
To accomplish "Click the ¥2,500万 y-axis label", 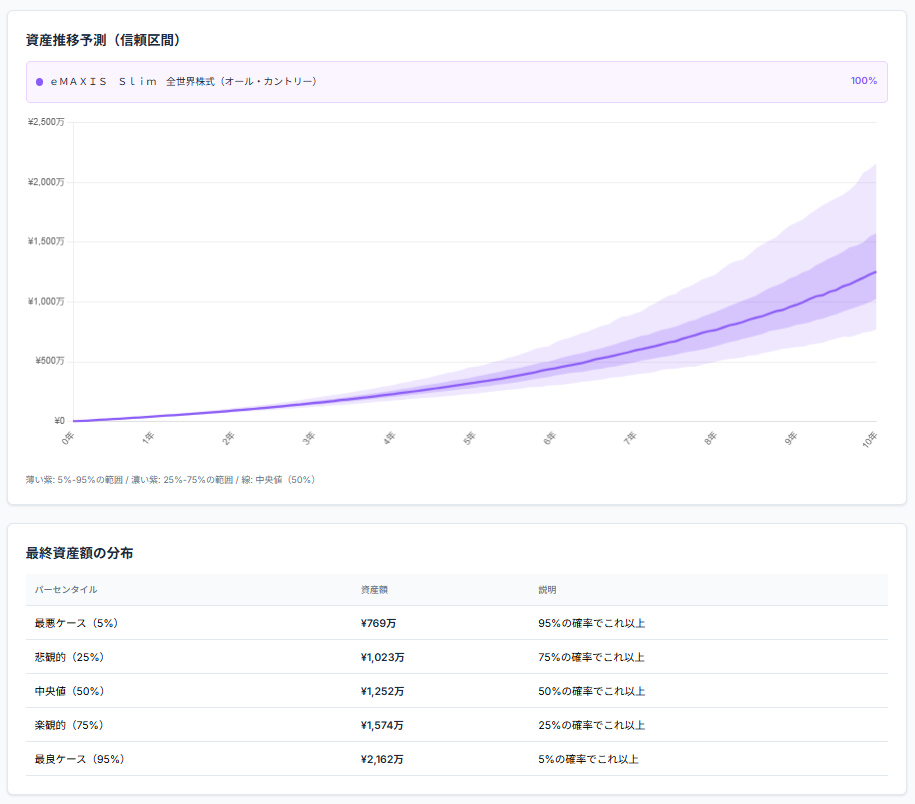I will point(46,122).
